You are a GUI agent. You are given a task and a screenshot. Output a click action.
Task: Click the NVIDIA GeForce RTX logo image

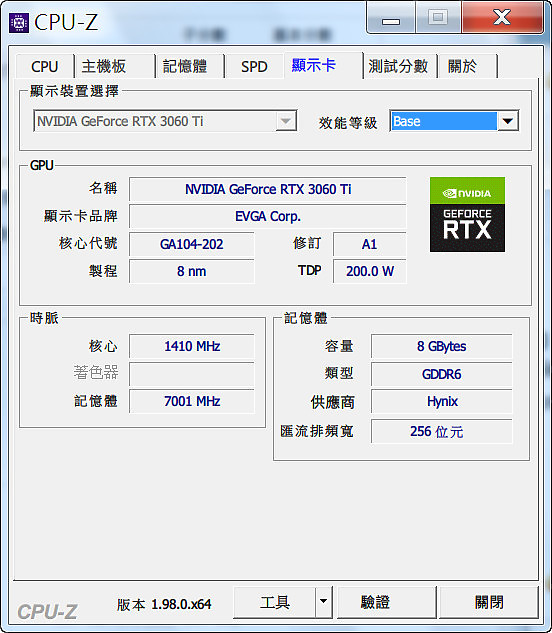coord(467,214)
